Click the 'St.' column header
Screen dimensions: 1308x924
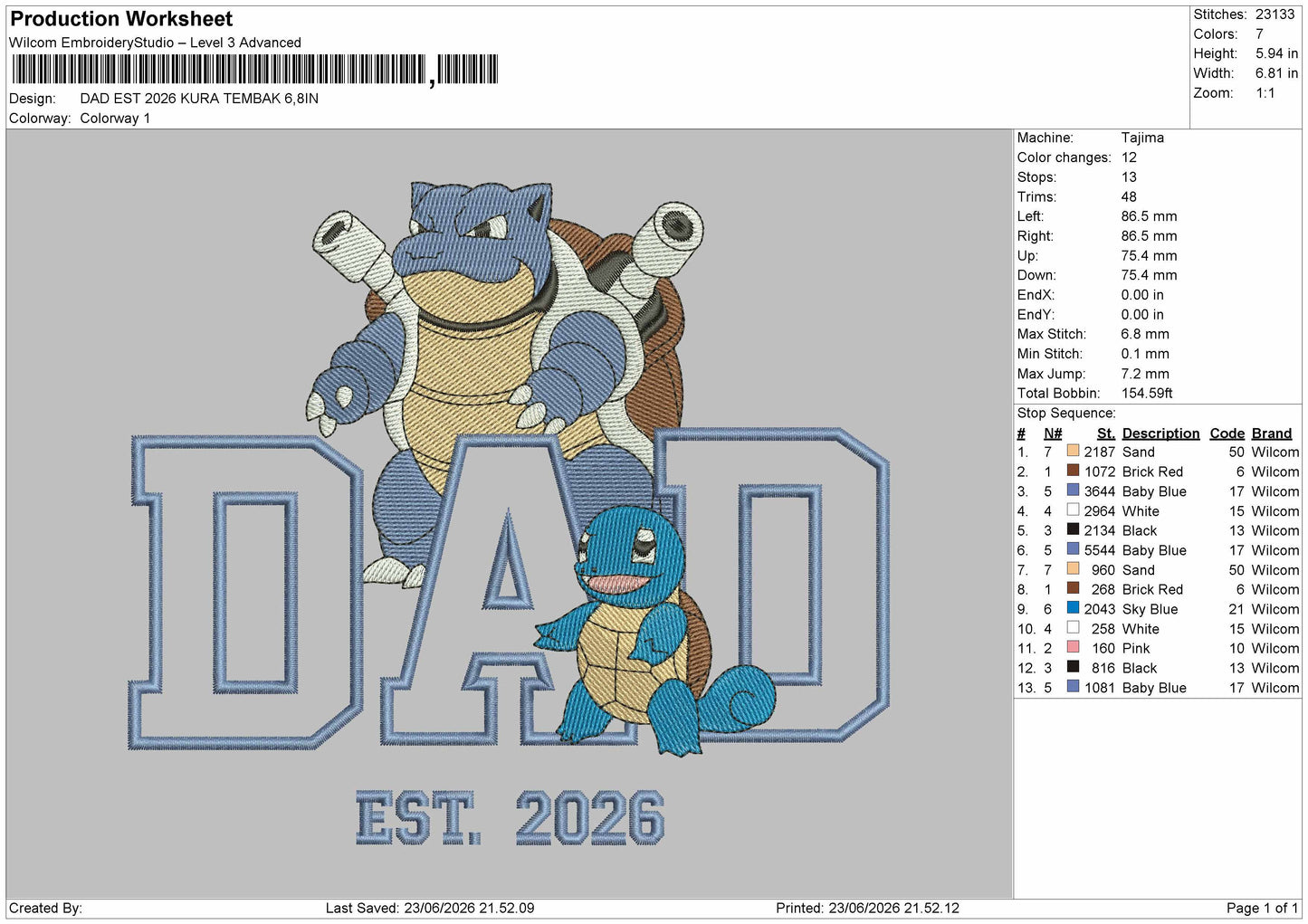(1105, 433)
